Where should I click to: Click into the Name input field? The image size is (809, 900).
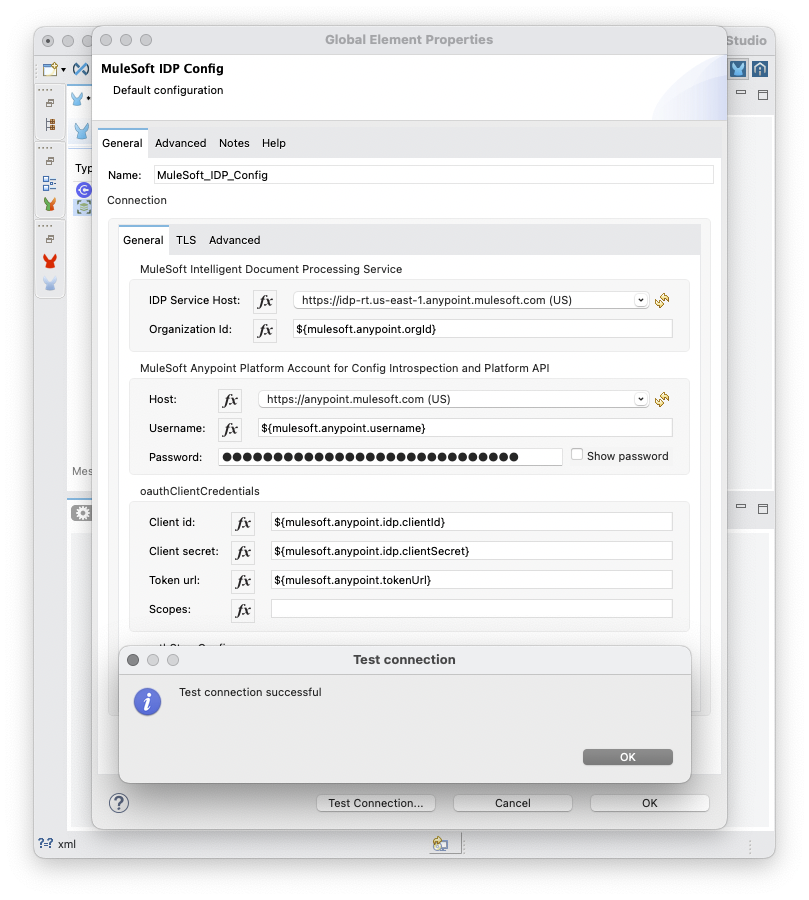(433, 175)
